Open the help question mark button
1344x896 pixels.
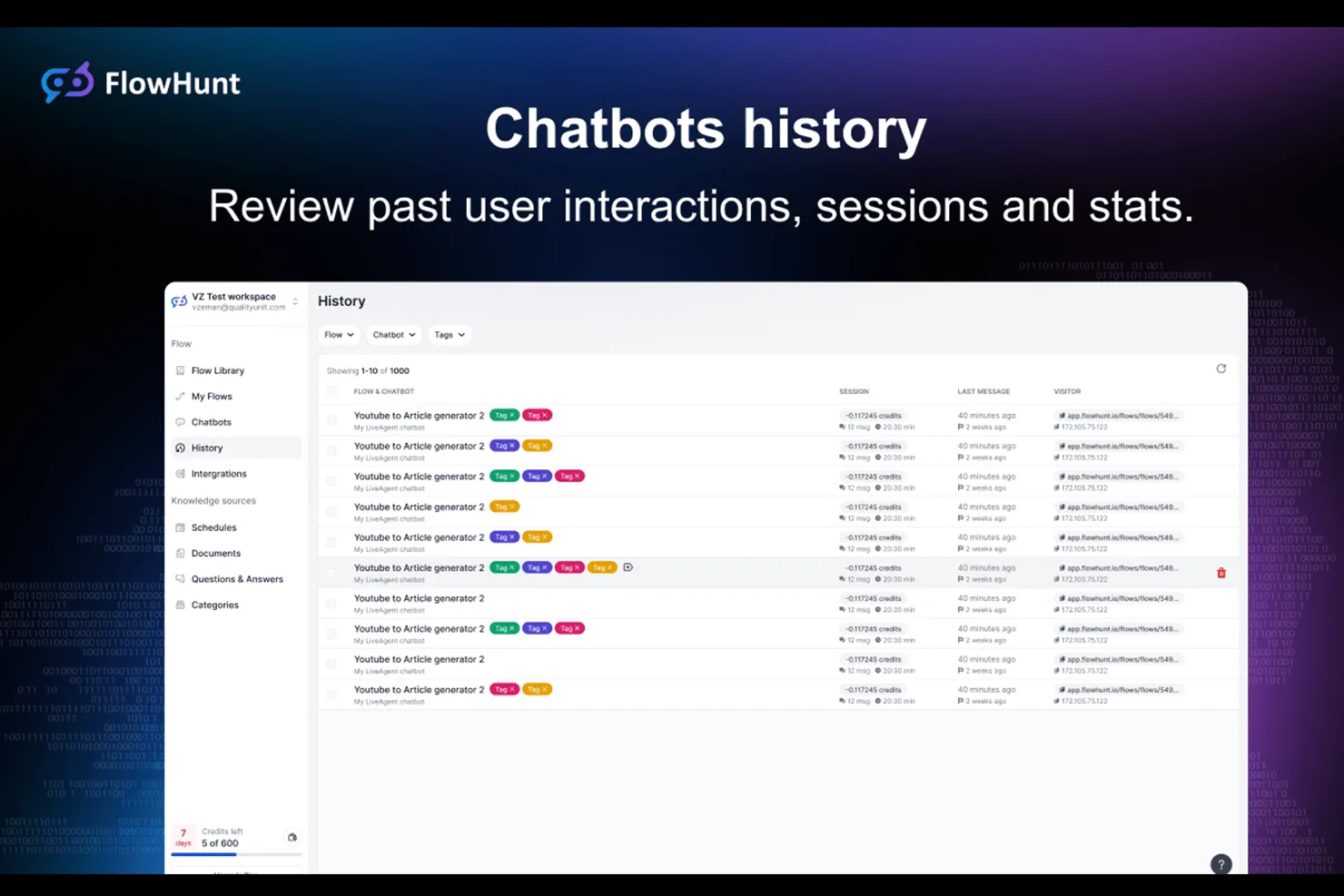pos(1221,864)
